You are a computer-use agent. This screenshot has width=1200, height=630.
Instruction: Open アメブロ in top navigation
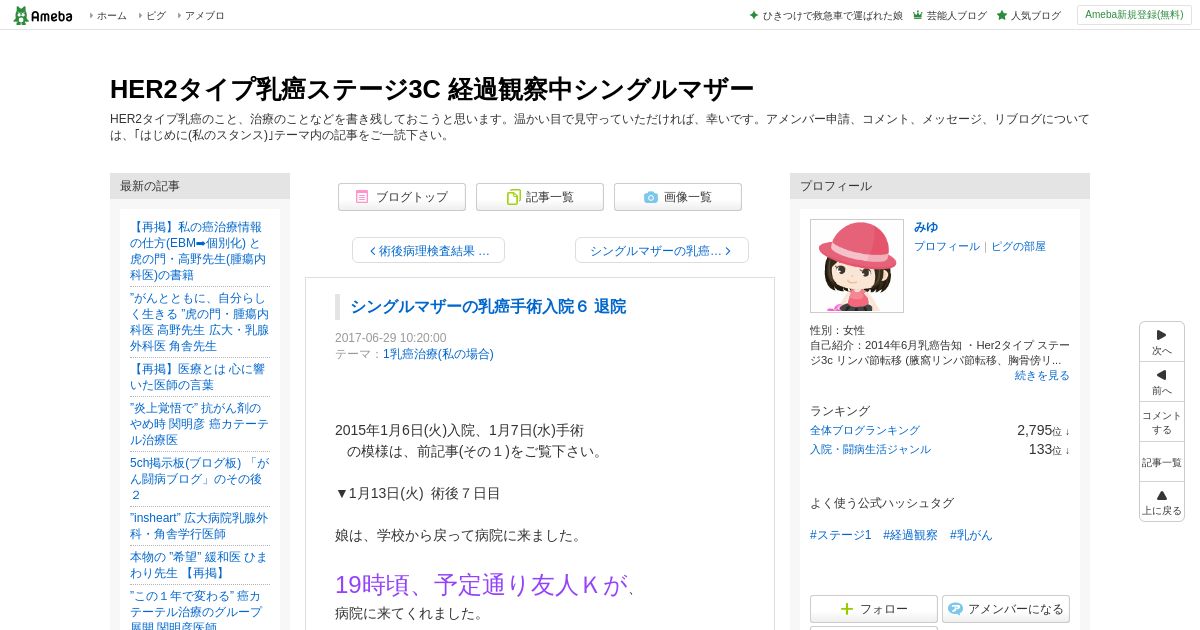pyautogui.click(x=204, y=16)
